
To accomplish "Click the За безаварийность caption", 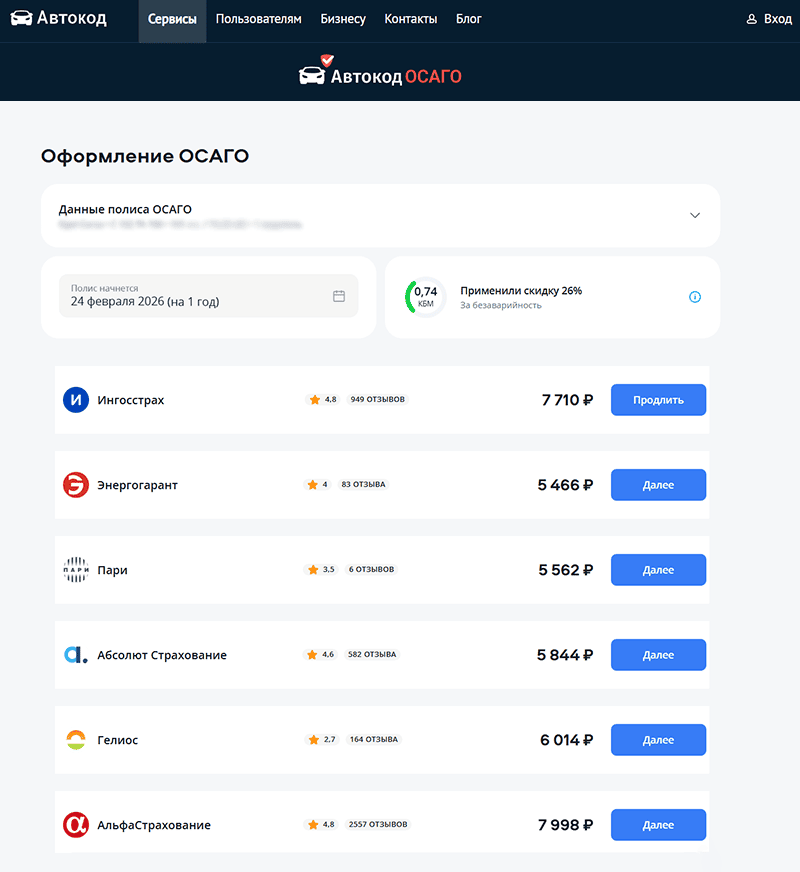I will tap(500, 305).
